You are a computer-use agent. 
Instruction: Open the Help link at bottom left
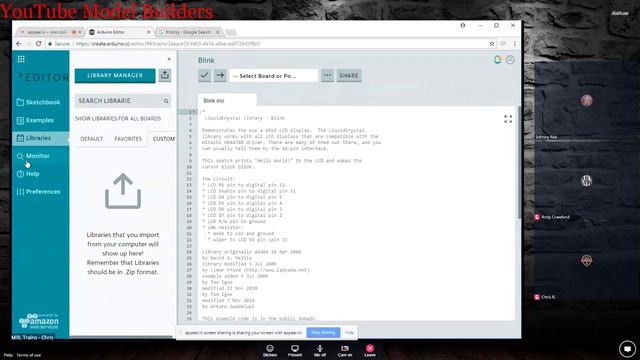click(x=8, y=355)
